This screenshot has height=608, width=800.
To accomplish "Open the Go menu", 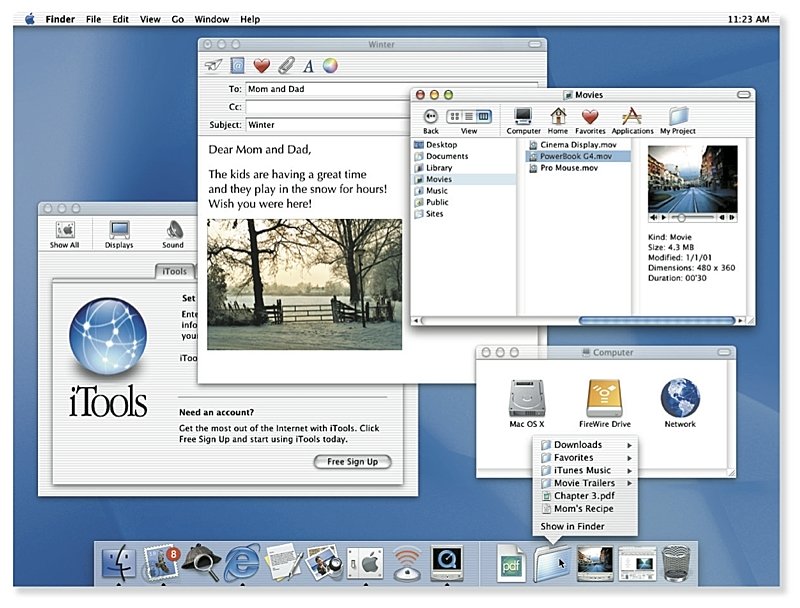I will pos(178,19).
